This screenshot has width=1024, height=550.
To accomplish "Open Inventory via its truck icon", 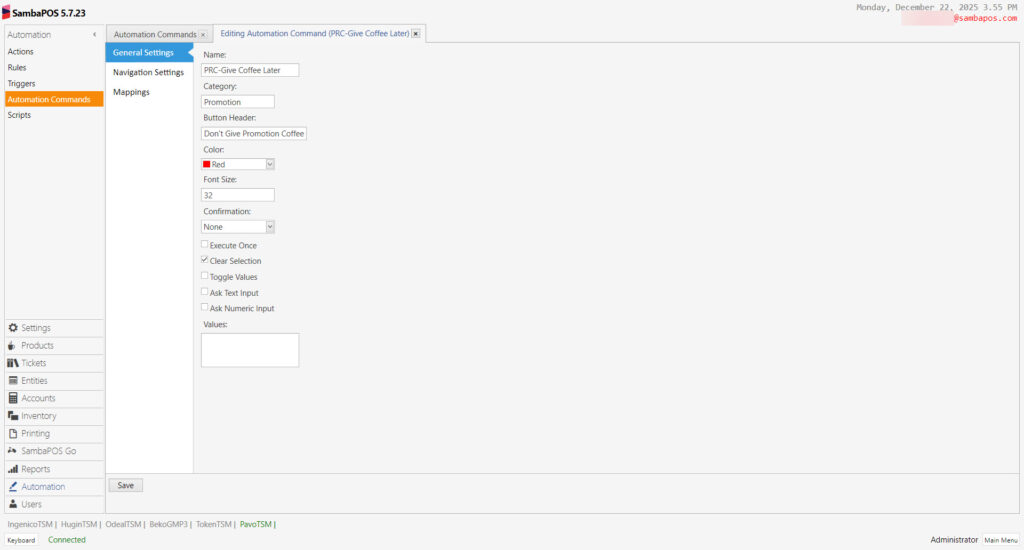I will [x=13, y=416].
